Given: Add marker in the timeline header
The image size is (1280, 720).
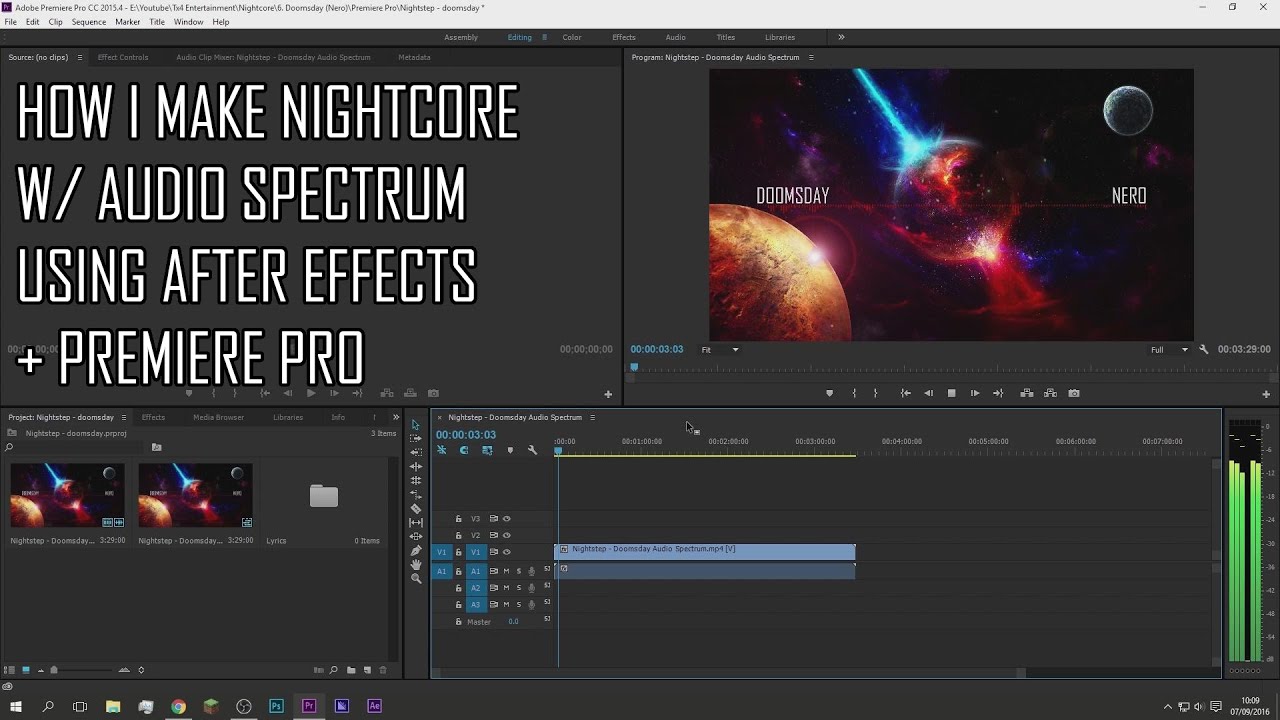Looking at the screenshot, I should pyautogui.click(x=510, y=450).
